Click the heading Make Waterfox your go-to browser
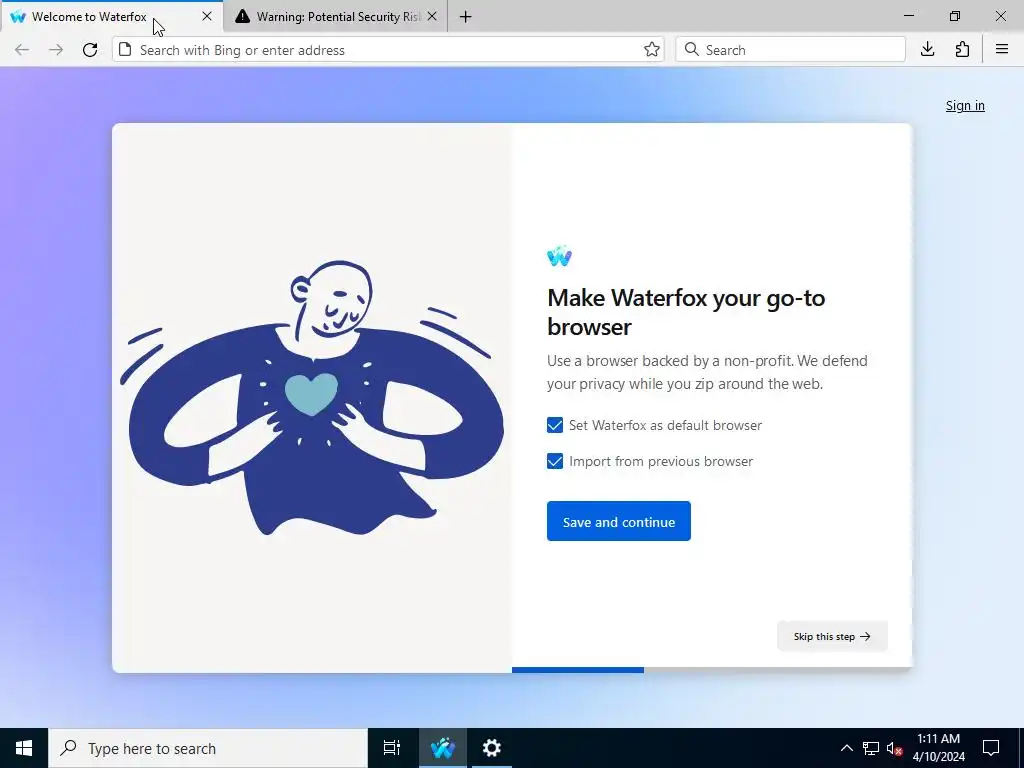 [686, 312]
